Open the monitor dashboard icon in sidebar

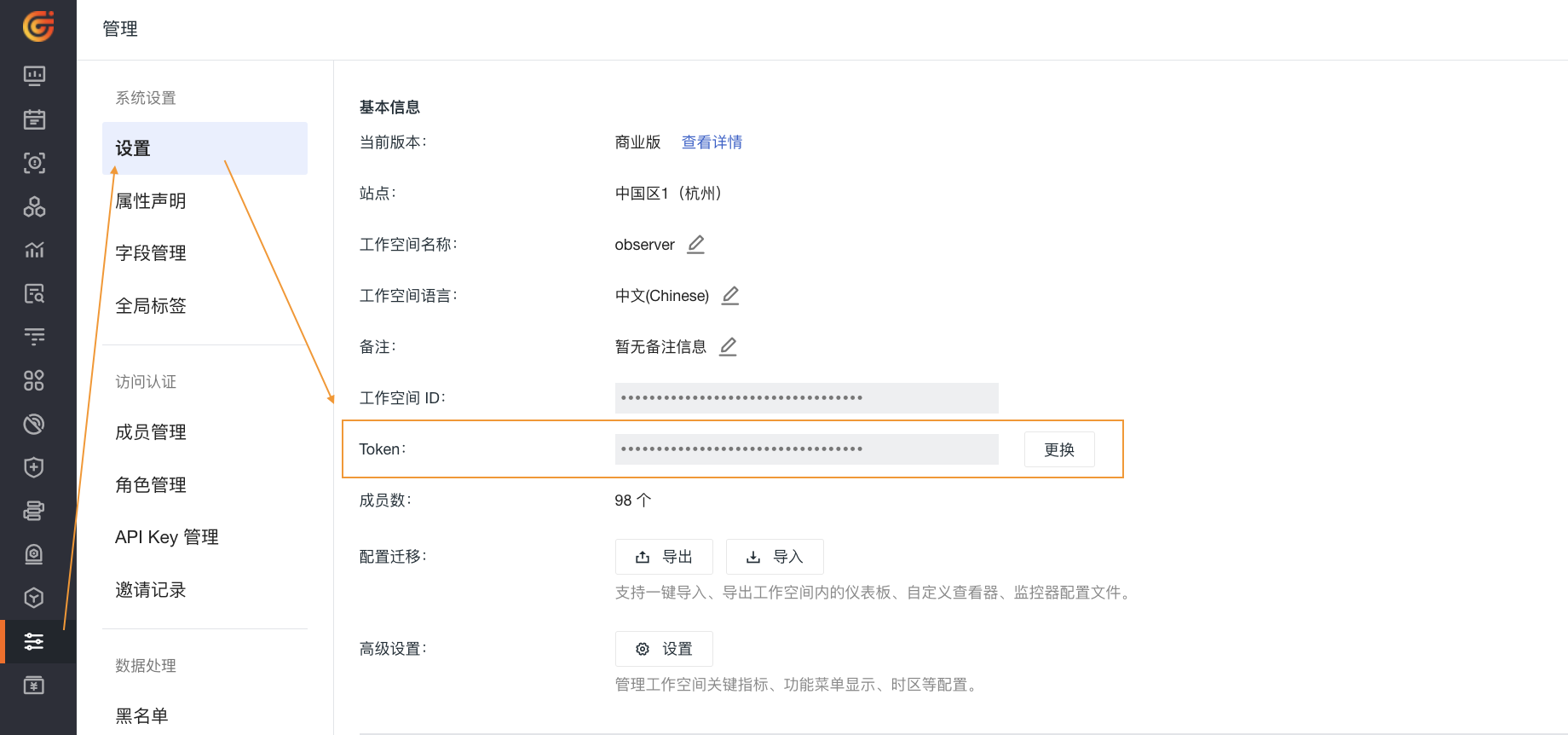[x=34, y=76]
